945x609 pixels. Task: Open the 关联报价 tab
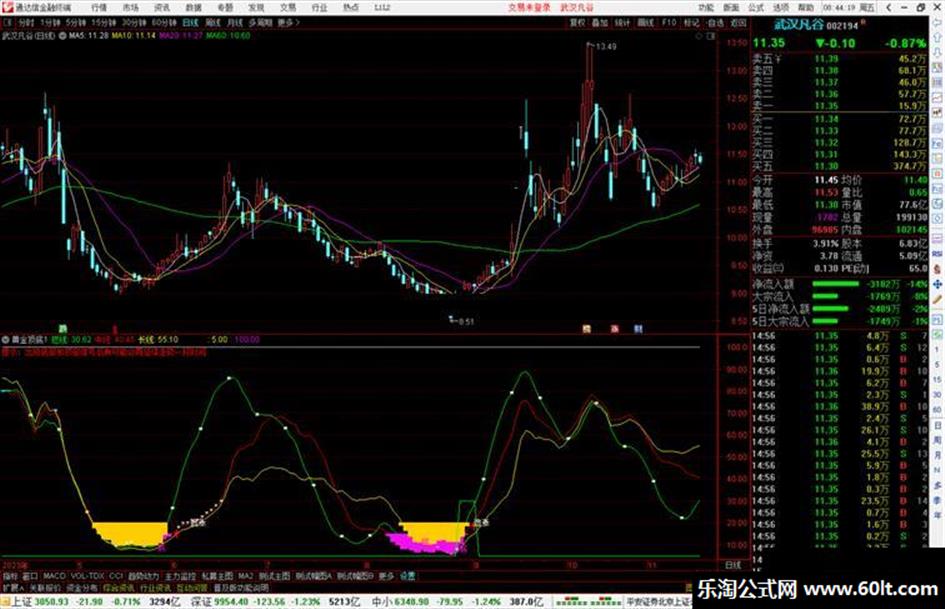46,587
